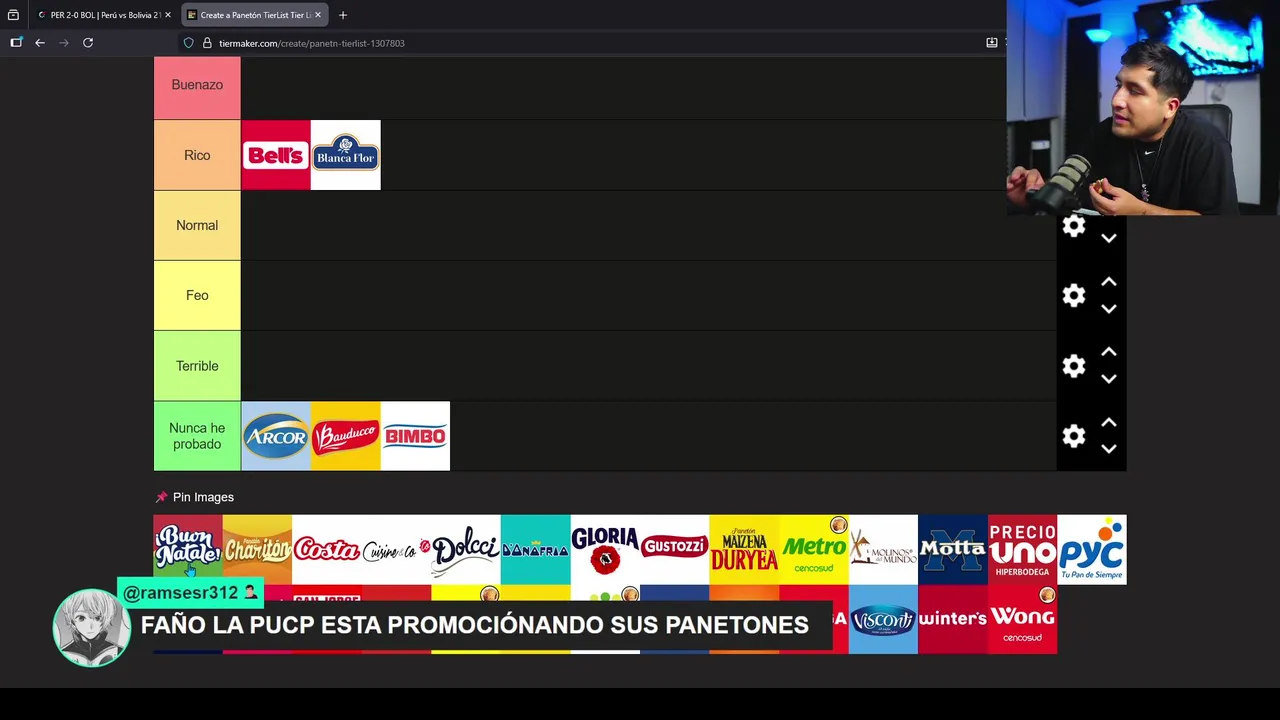1280x720 pixels.
Task: Select the Bimbo logo tile
Action: [415, 436]
